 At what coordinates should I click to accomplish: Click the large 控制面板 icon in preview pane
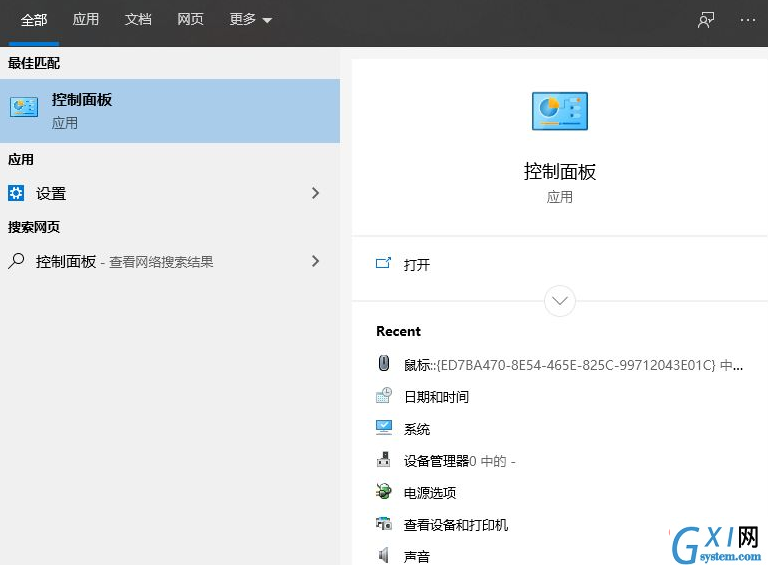(x=560, y=111)
